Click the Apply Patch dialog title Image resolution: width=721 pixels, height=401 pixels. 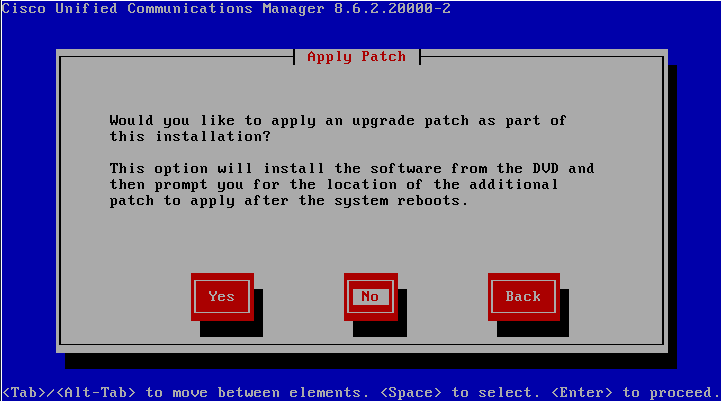click(357, 57)
